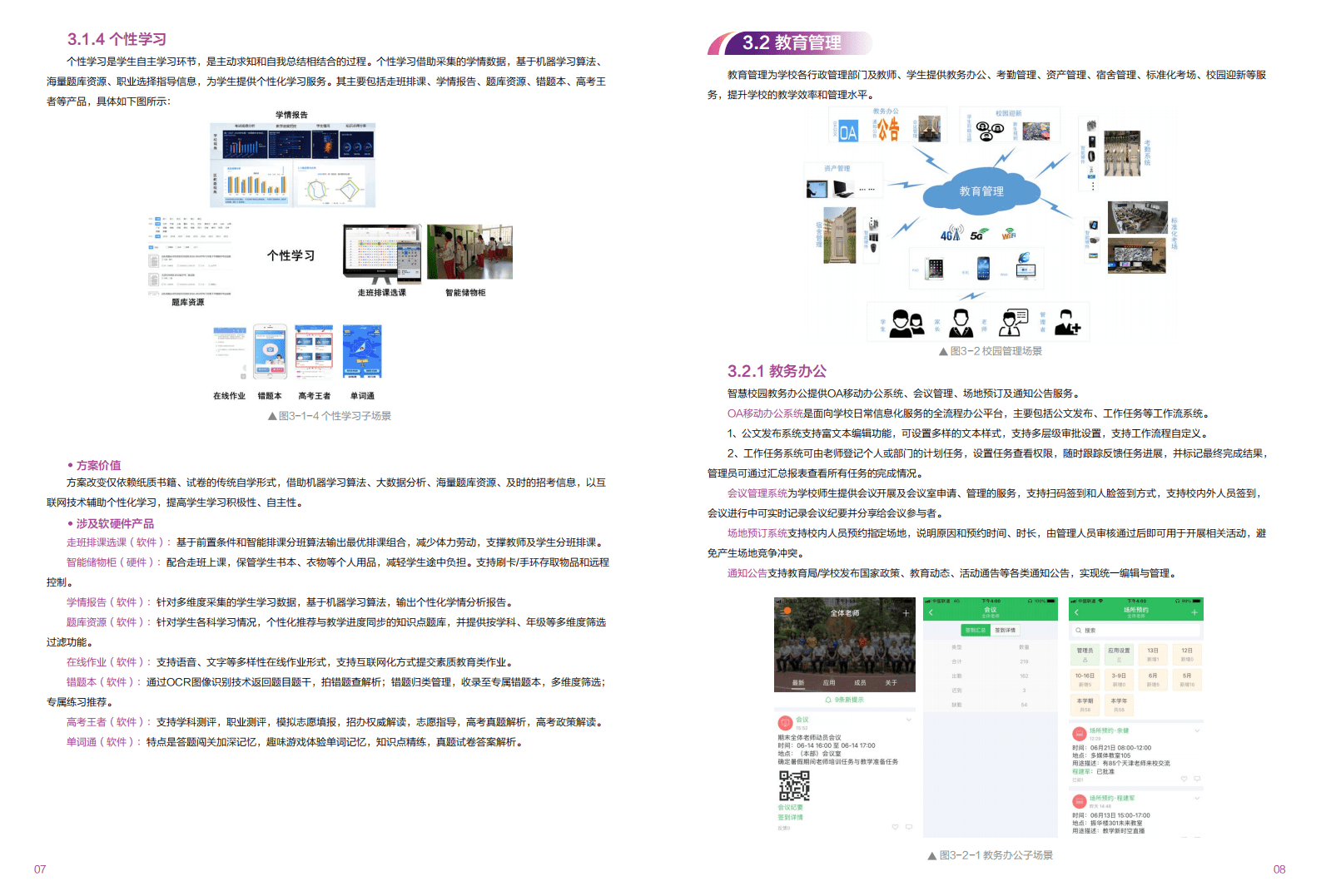Click the QR code in meeting card
This screenshot has height=896, width=1321.
[x=794, y=785]
